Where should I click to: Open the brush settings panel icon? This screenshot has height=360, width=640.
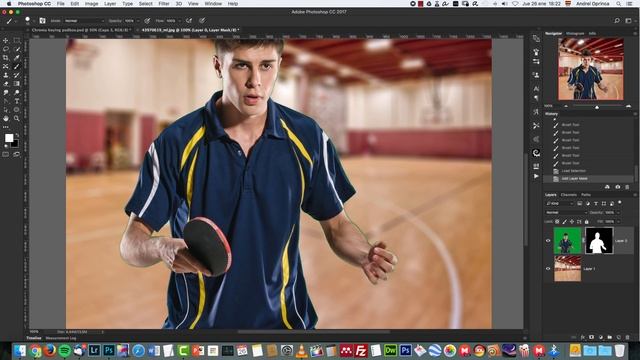coord(42,20)
